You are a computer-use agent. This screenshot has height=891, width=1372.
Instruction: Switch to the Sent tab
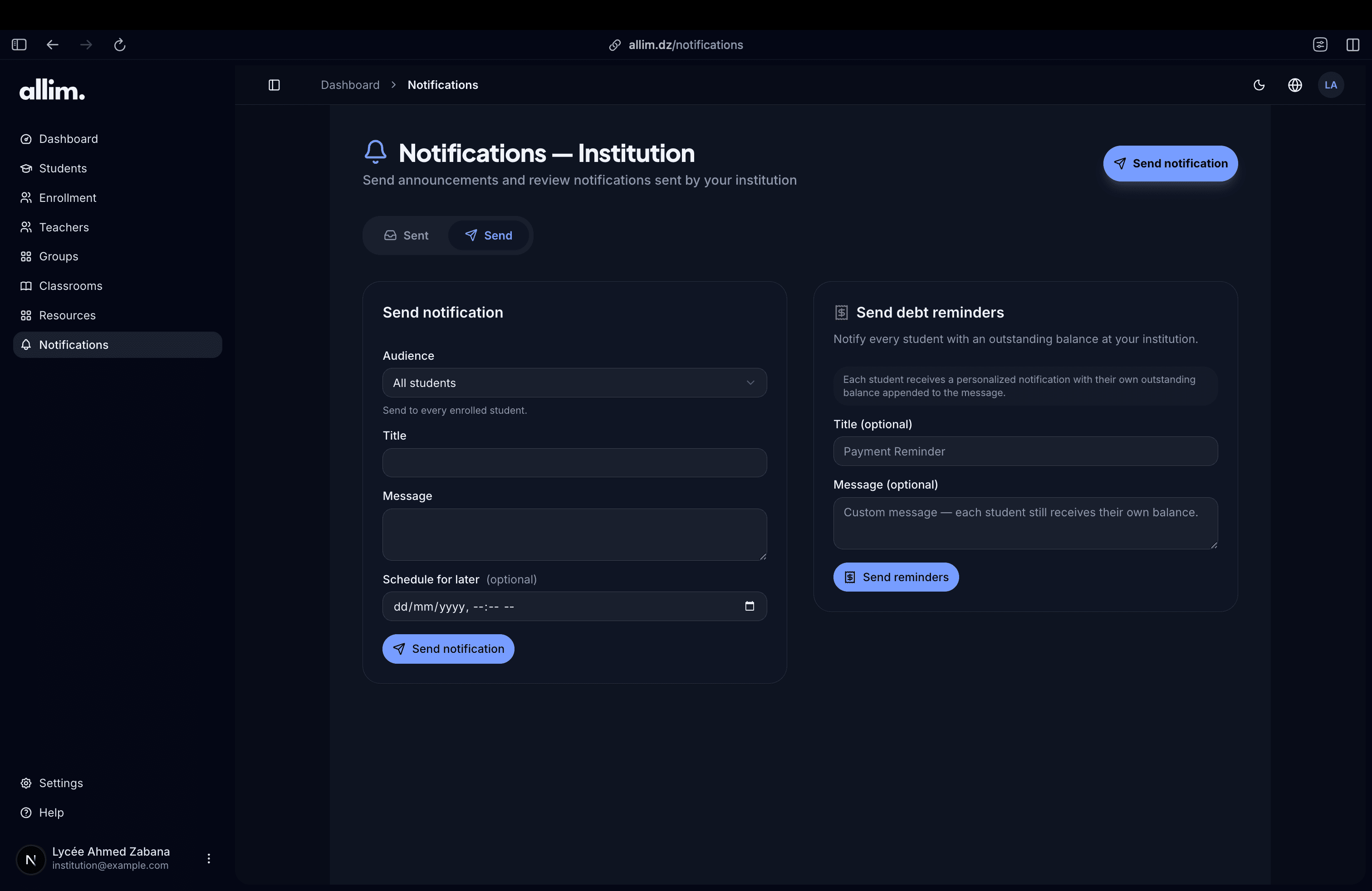coord(407,235)
